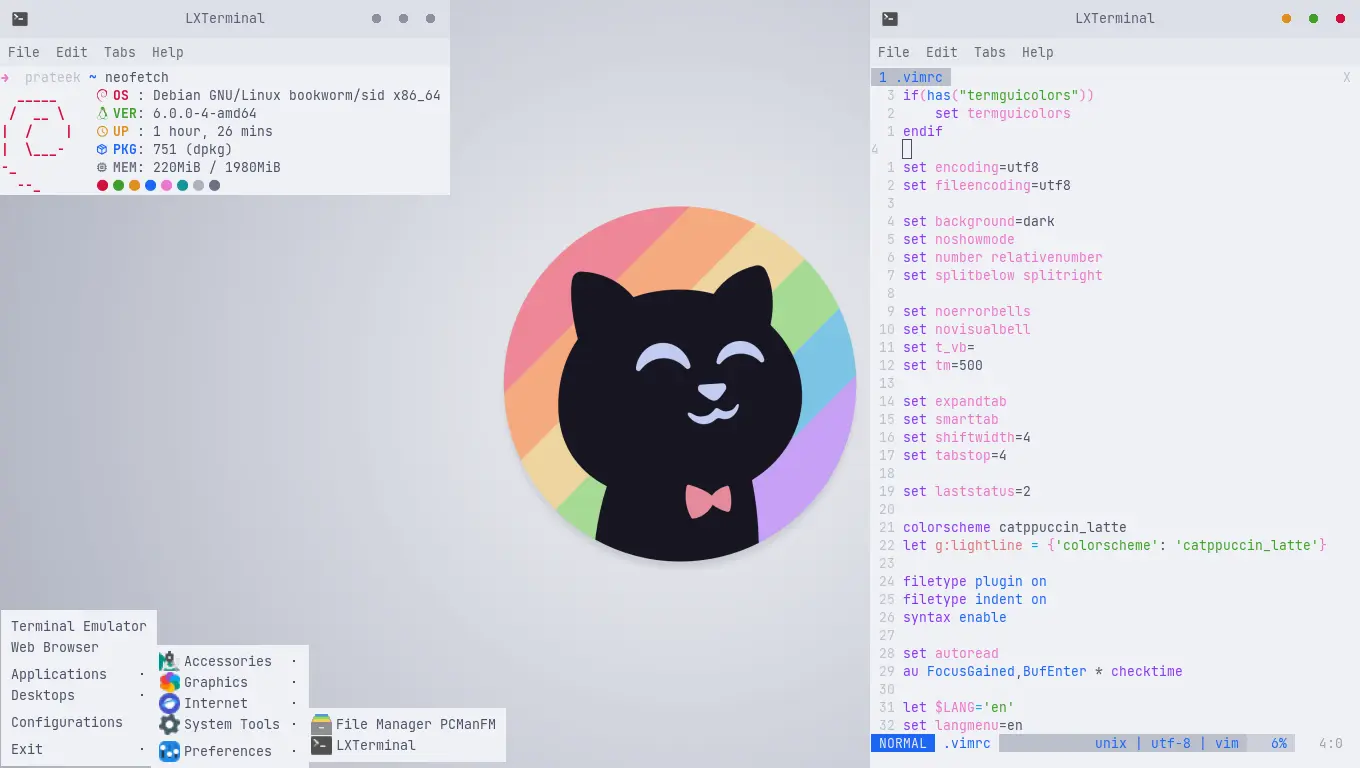Open Help menu in left LXTerminal
Viewport: 1360px width, 768px height.
(x=168, y=52)
